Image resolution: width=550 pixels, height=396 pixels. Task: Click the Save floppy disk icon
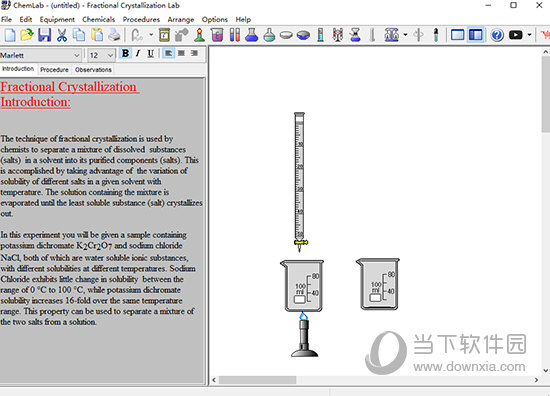tap(45, 35)
